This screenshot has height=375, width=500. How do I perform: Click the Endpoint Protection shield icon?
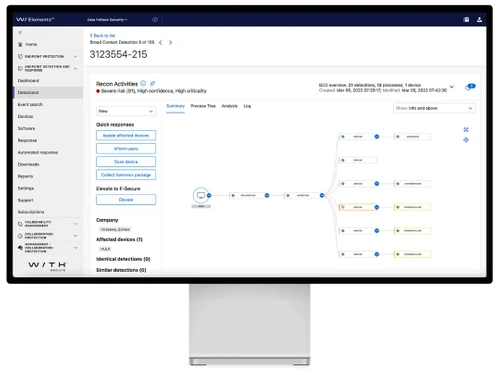20,56
